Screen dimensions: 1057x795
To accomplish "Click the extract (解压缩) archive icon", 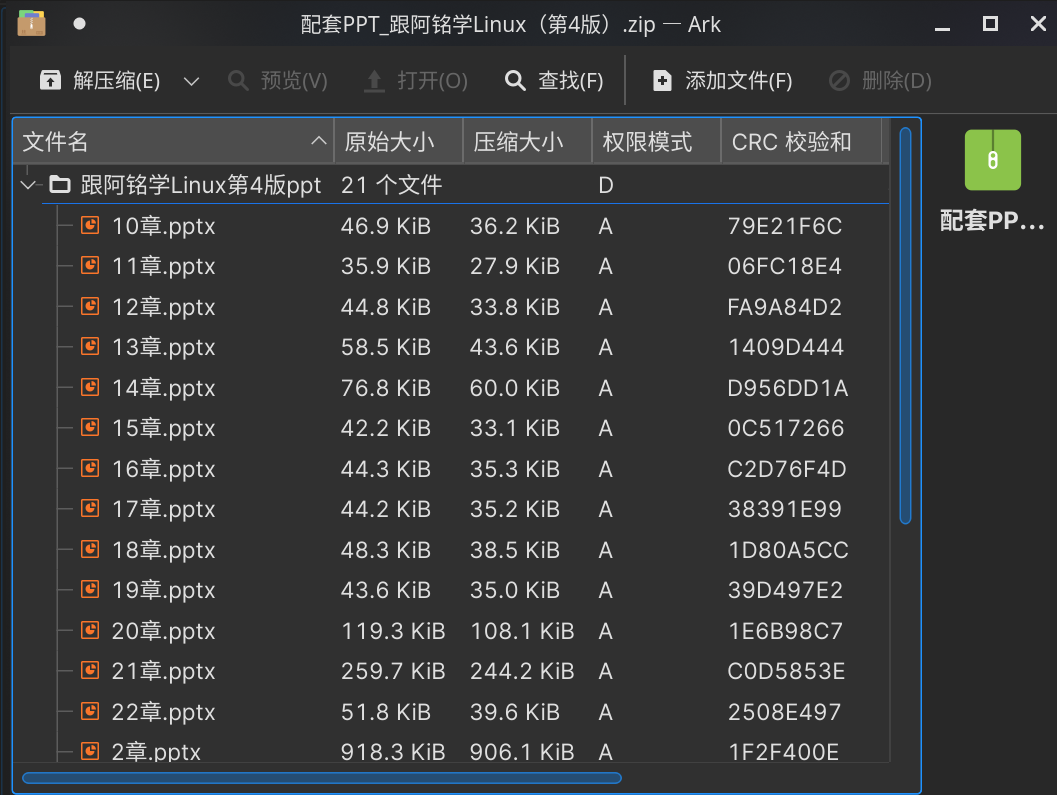I will pyautogui.click(x=51, y=80).
